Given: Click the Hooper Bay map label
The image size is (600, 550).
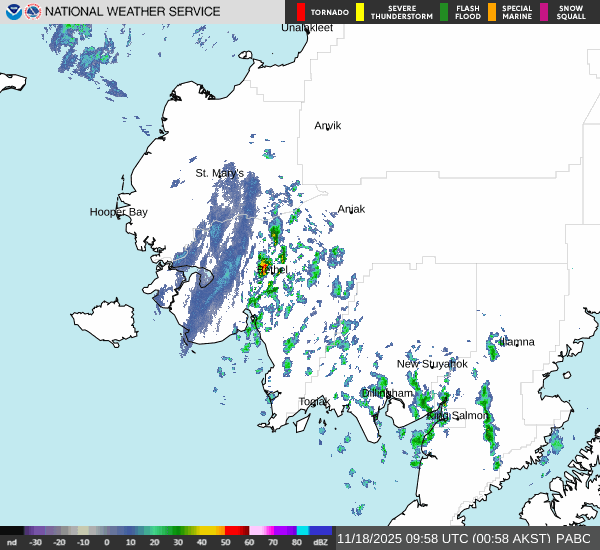Looking at the screenshot, I should 118,212.
